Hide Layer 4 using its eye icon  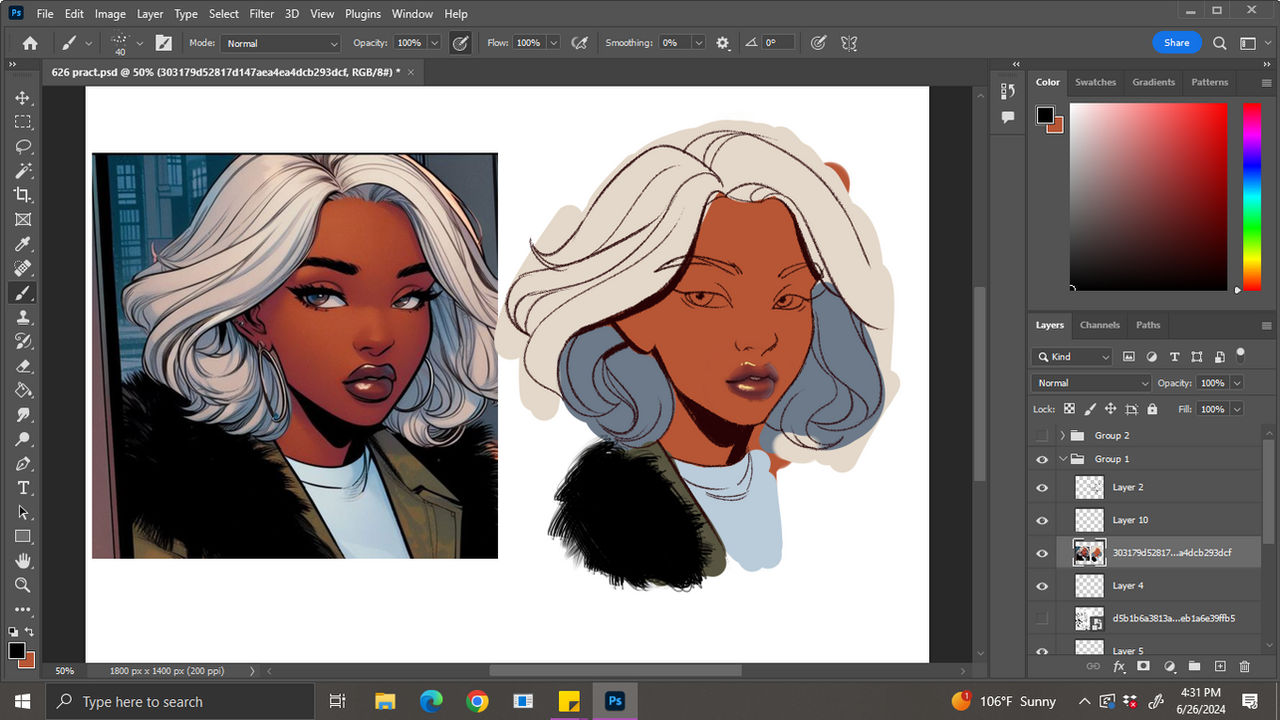1042,586
